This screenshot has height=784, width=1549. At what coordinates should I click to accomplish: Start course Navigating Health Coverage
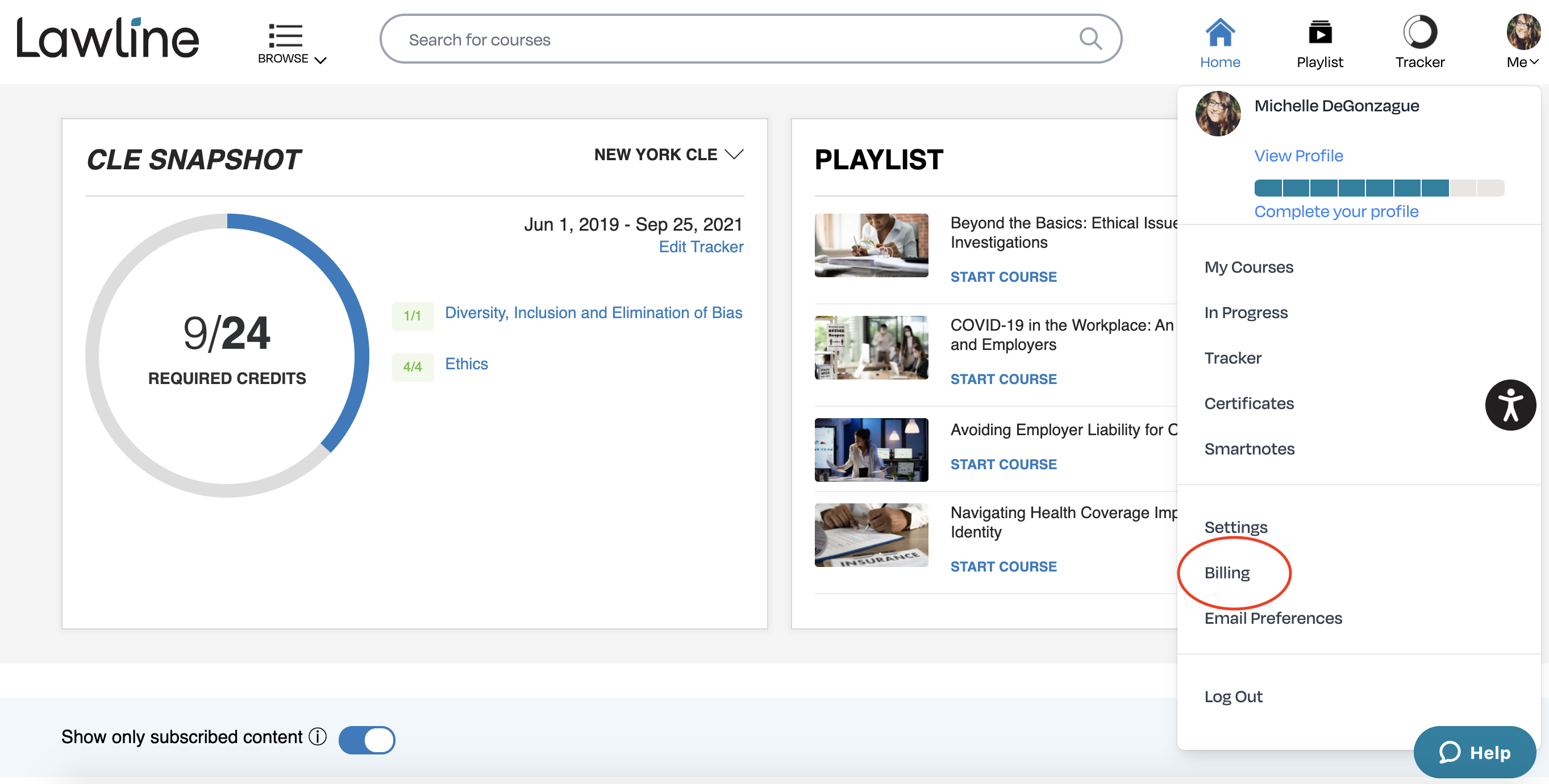coord(1003,566)
